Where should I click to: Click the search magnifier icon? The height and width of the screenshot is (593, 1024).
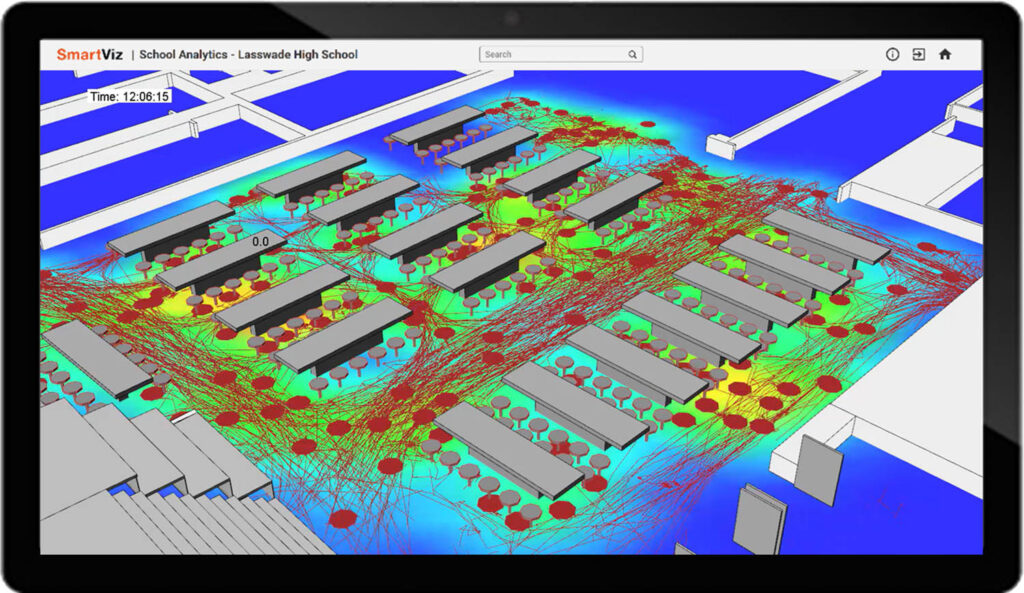[x=632, y=54]
